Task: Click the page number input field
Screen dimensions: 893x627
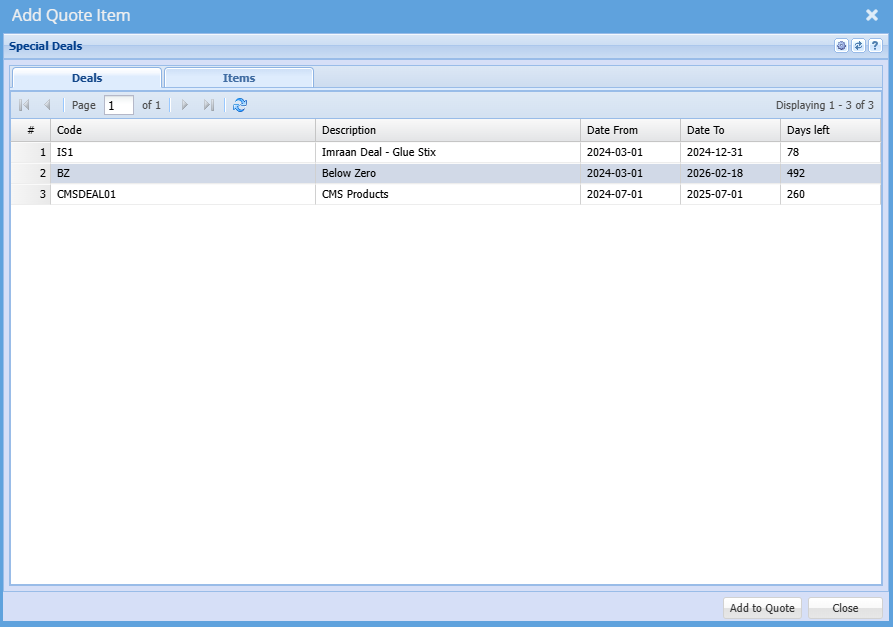Action: 118,105
